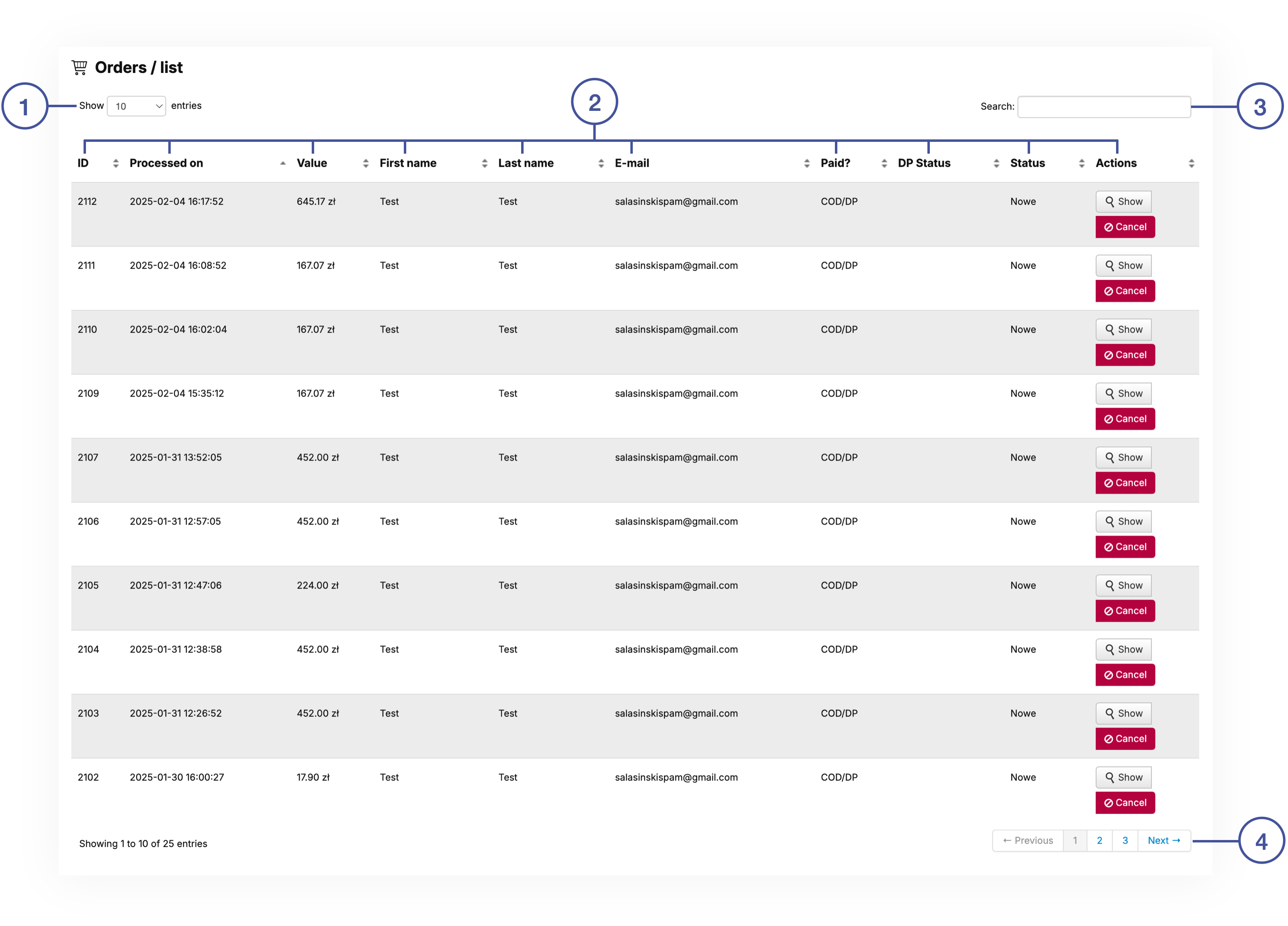Toggle Processed on ascending sort arrow

[x=282, y=163]
